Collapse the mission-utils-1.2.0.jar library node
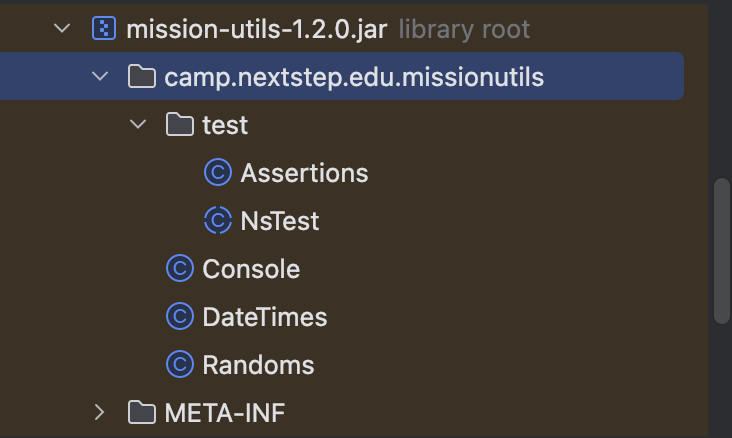The height and width of the screenshot is (438, 732). click(63, 28)
